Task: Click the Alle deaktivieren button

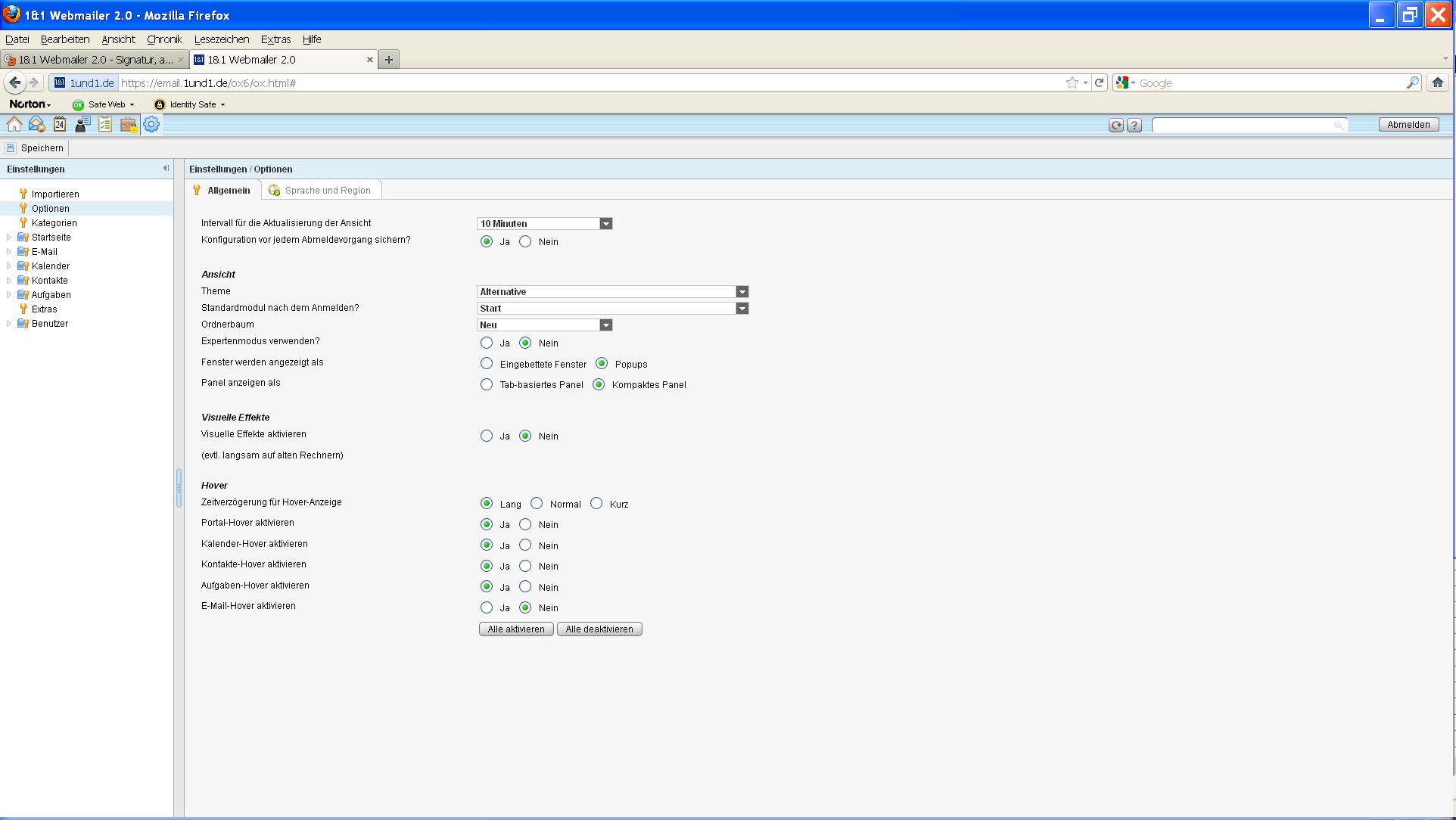Action: (599, 629)
